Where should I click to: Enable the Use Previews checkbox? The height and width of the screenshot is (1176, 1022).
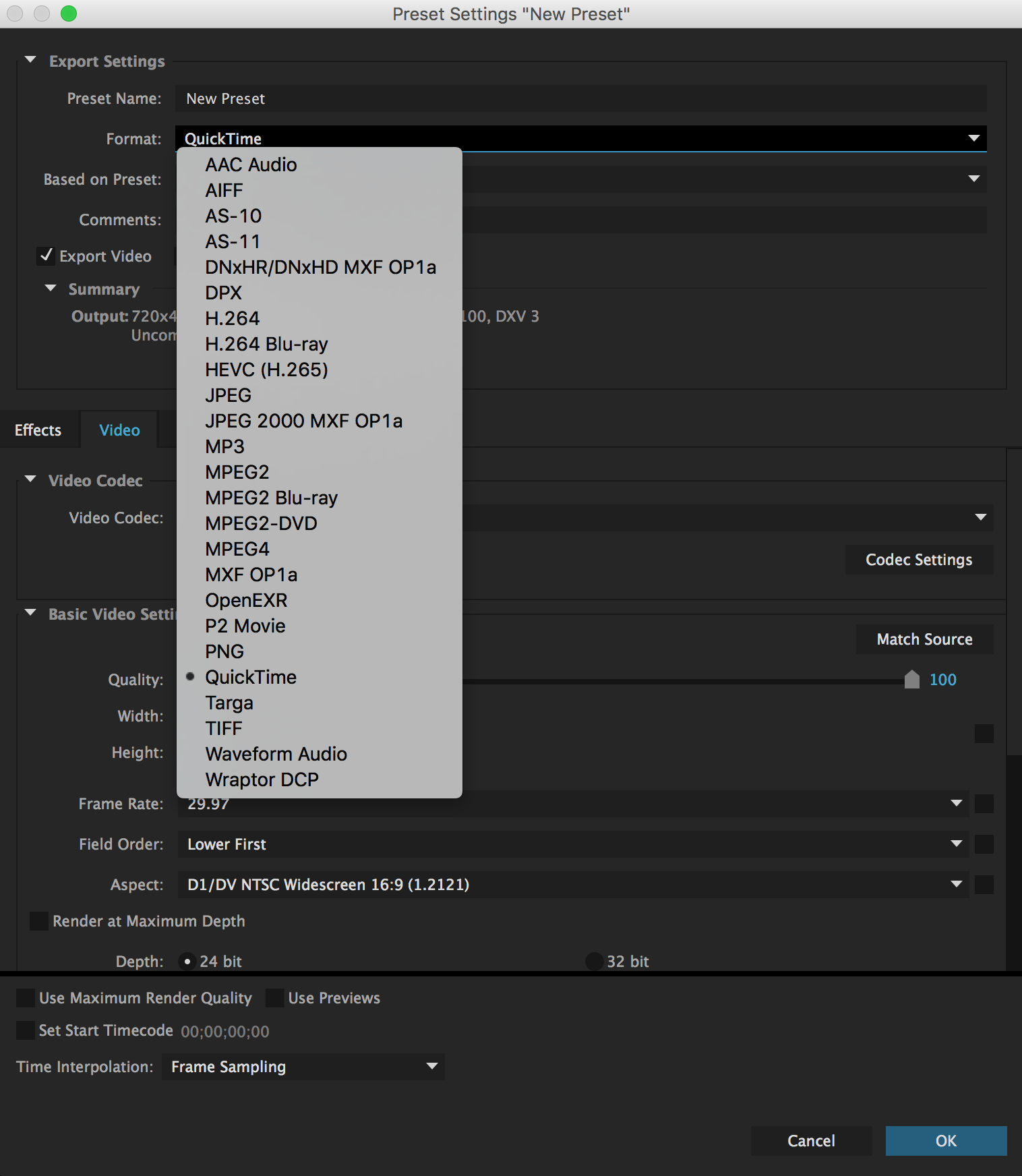[274, 998]
